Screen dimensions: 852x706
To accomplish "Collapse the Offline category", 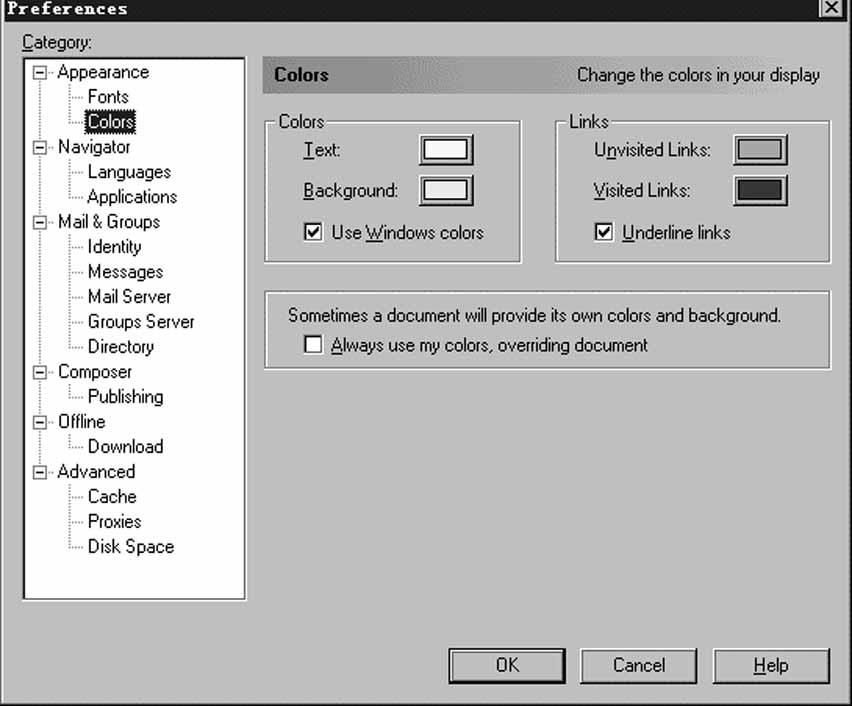I will (x=40, y=422).
